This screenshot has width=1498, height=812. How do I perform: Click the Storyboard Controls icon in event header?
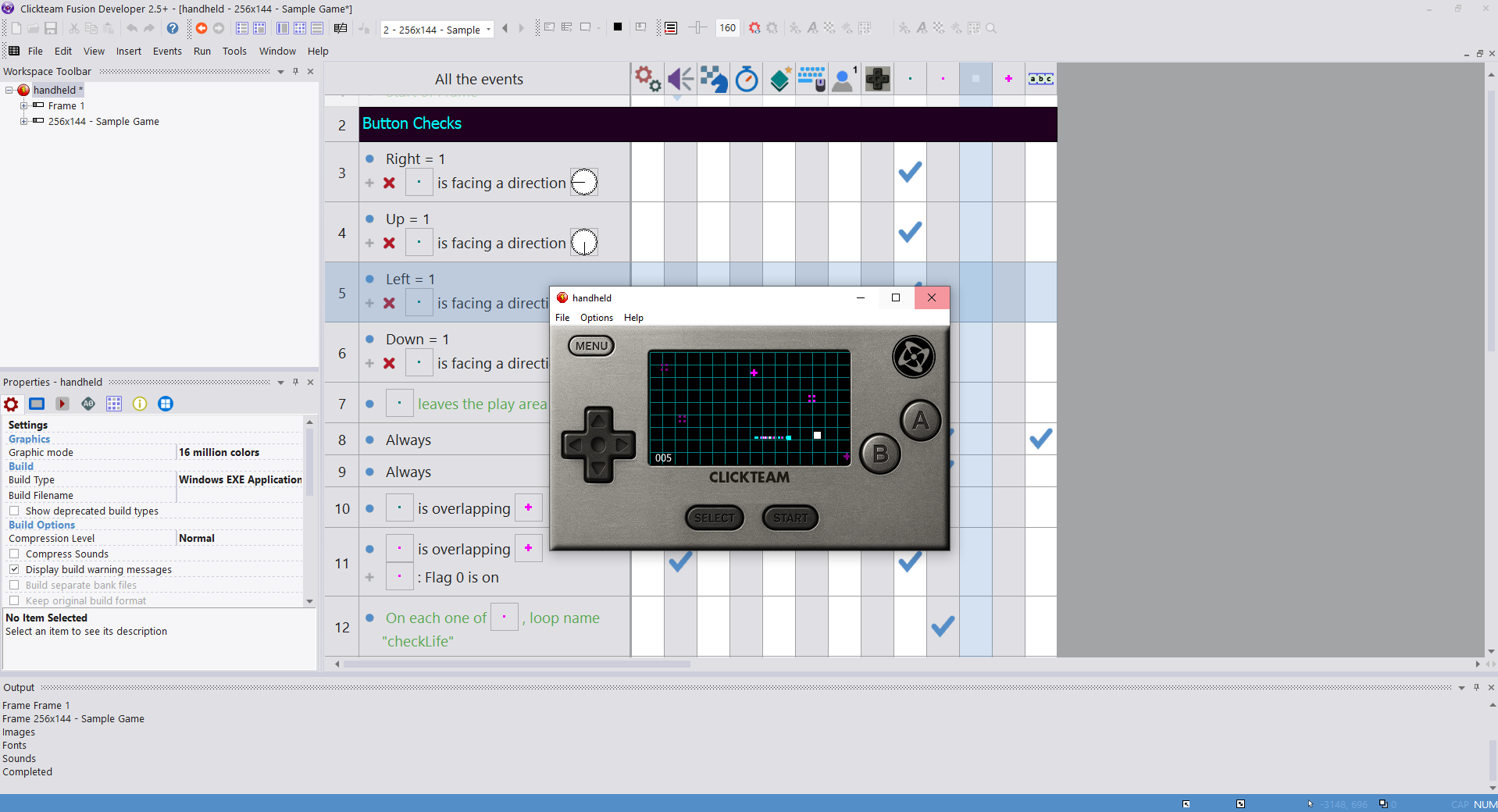(x=714, y=79)
